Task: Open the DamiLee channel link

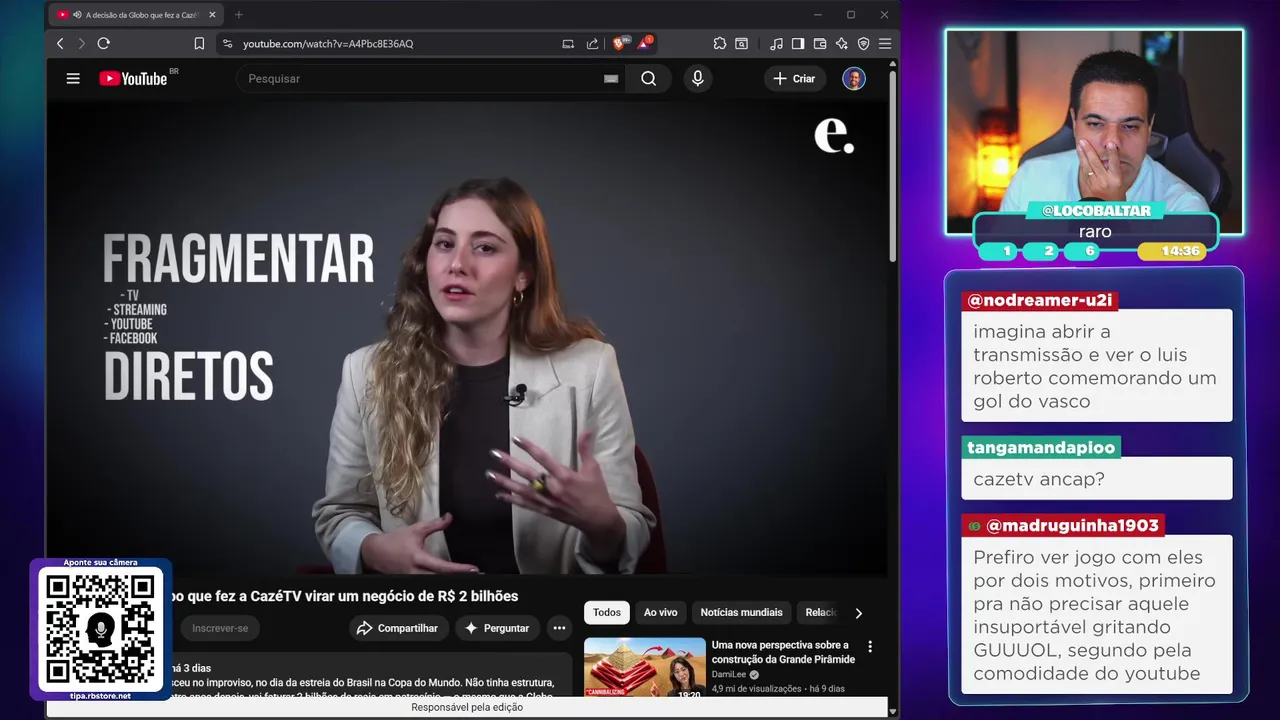Action: 729,675
